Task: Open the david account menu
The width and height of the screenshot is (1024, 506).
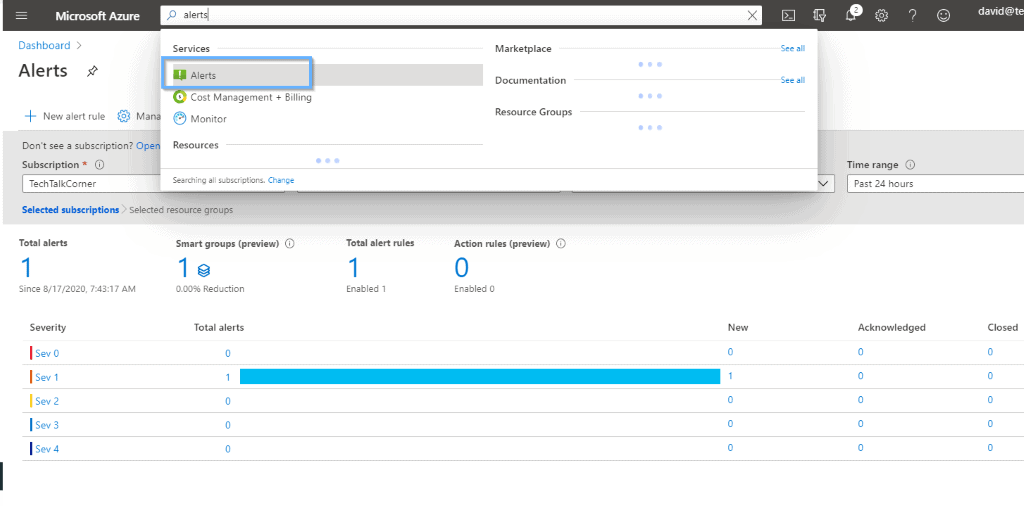Action: coord(1000,11)
